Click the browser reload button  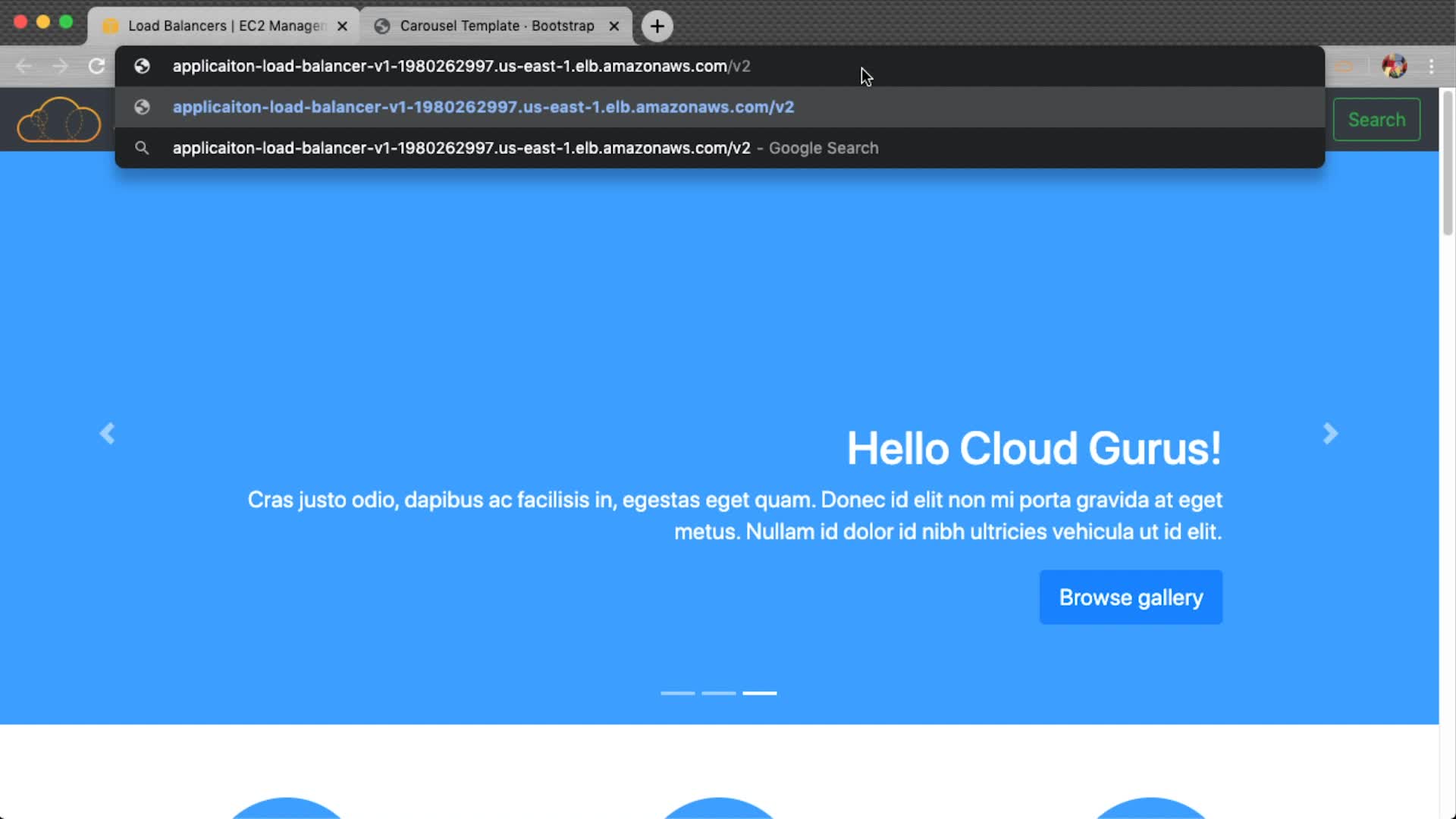[96, 67]
